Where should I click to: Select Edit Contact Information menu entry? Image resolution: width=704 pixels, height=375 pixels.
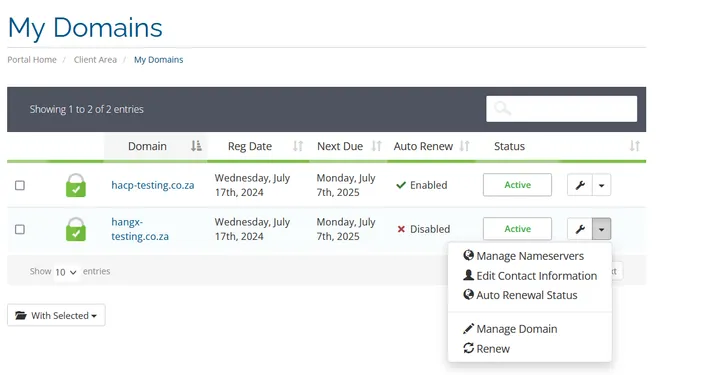(x=530, y=276)
